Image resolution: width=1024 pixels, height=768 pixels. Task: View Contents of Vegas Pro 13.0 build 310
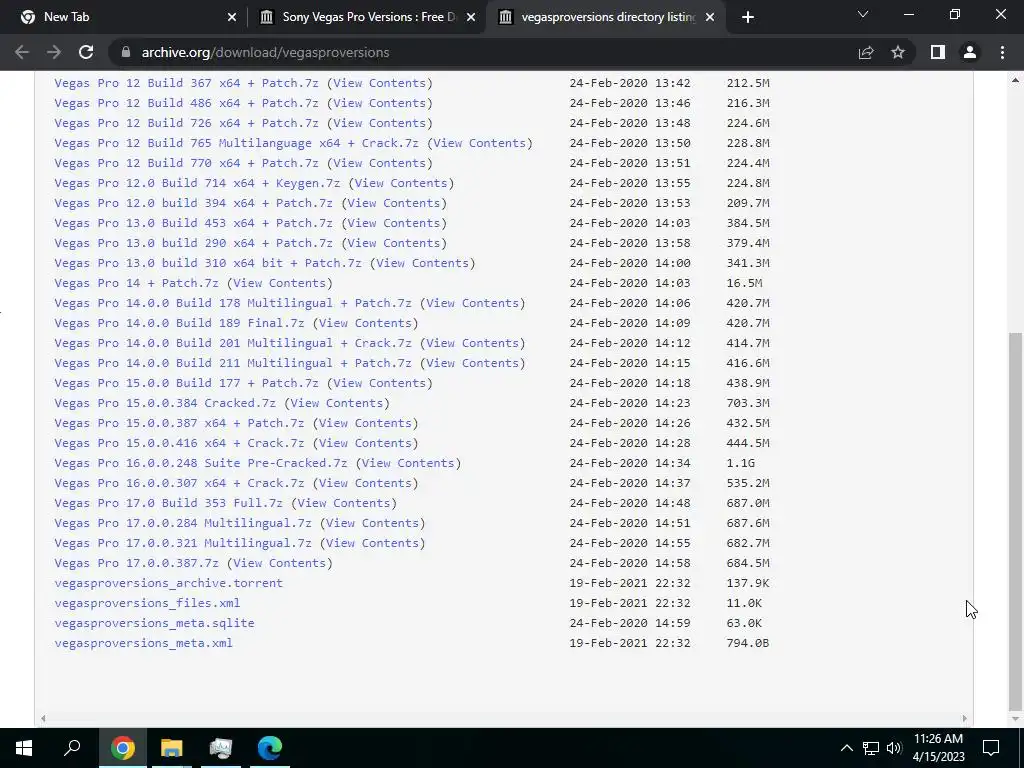point(423,263)
